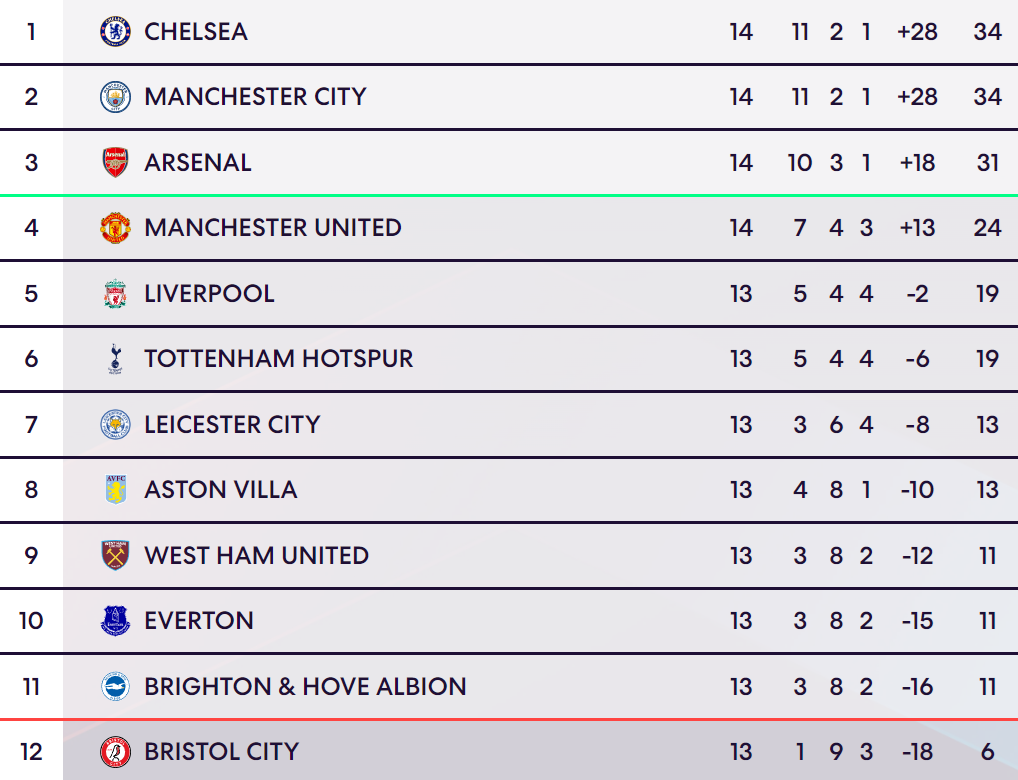The height and width of the screenshot is (780, 1018).
Task: Click the Manchester United club crest
Action: click(x=115, y=228)
